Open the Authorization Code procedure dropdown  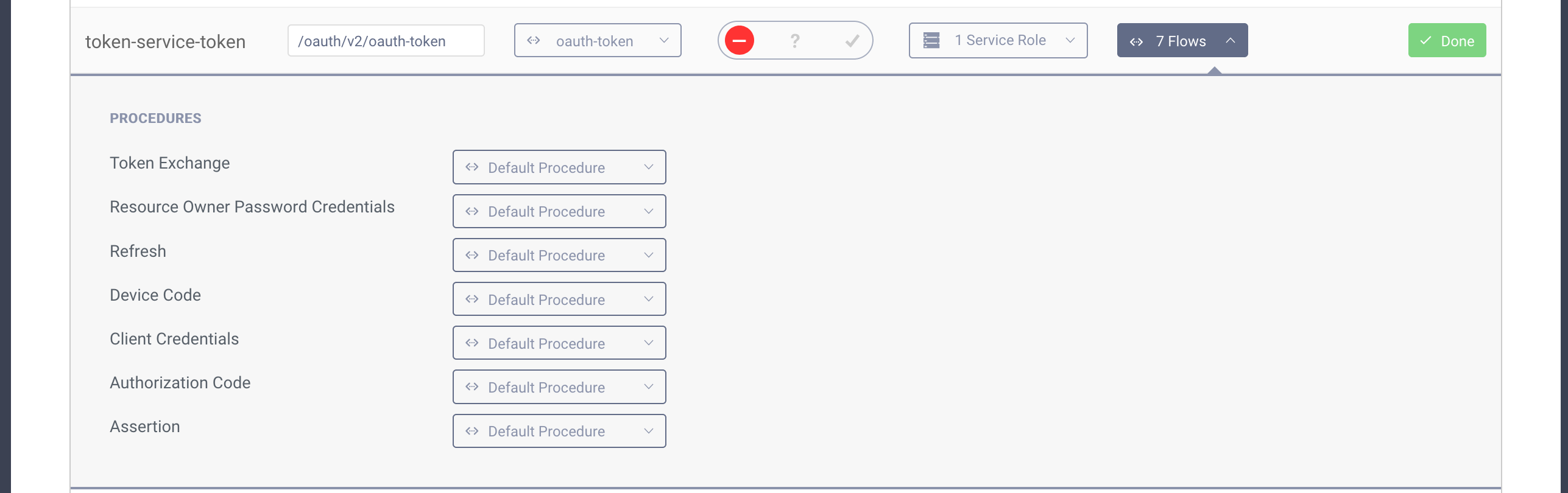pos(559,387)
